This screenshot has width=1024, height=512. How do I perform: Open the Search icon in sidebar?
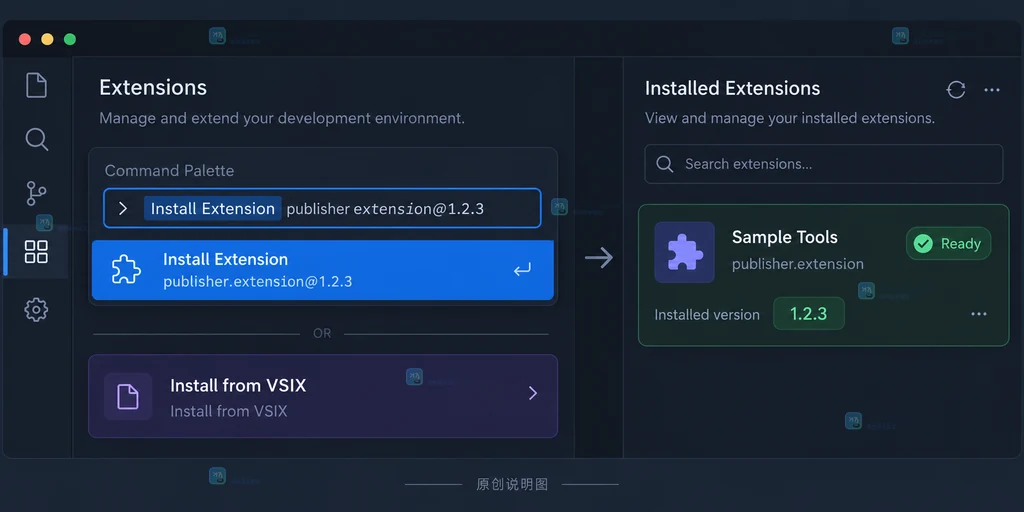tap(36, 139)
